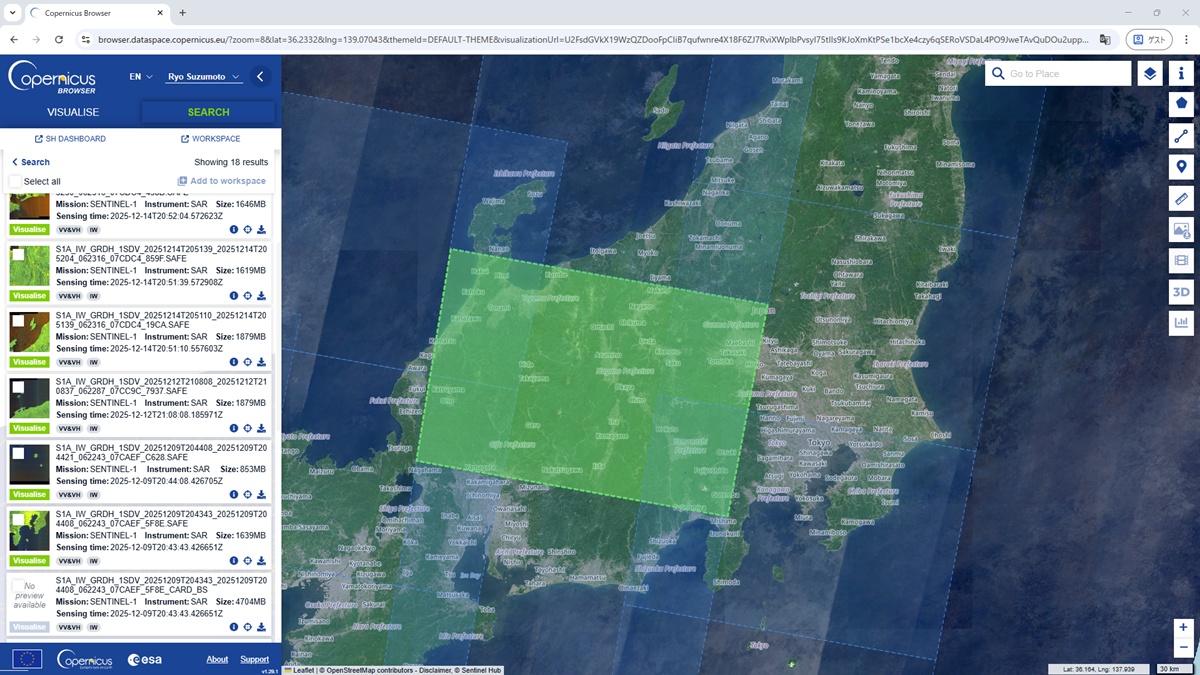1200x675 pixels.
Task: Open the map layers selector icon
Action: (1150, 74)
